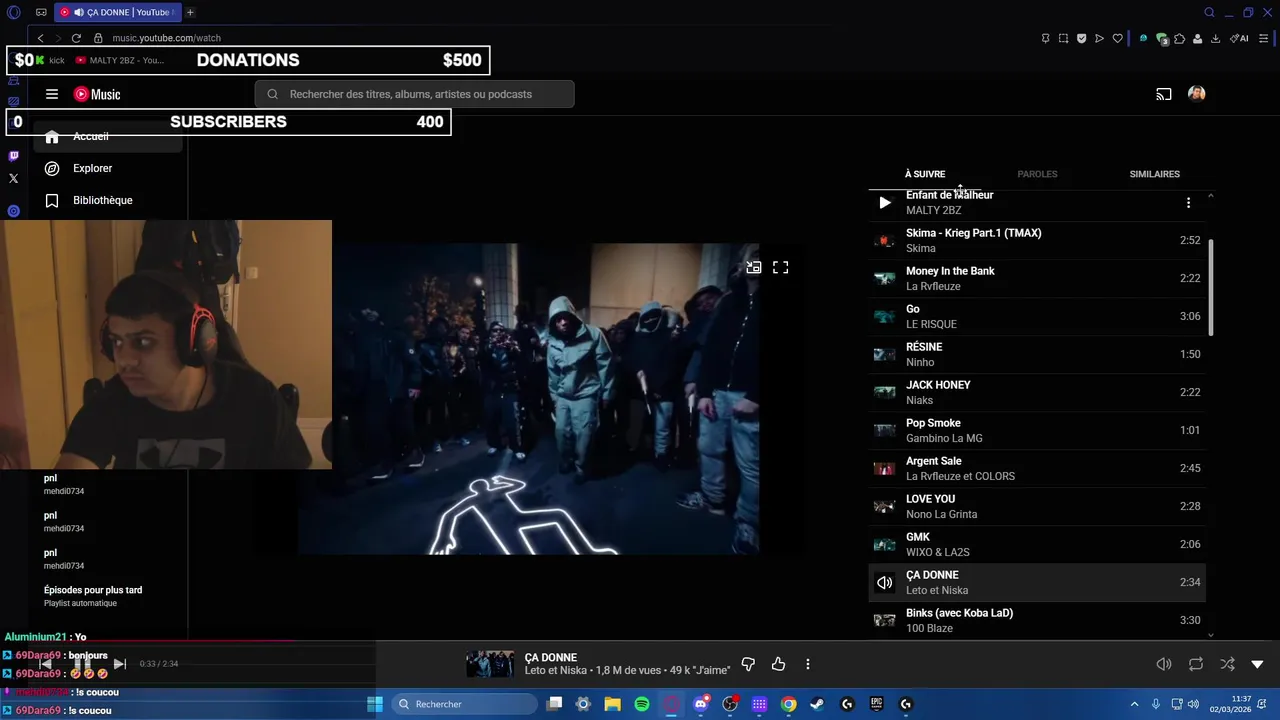This screenshot has height=720, width=1280.
Task: Dislike the song ÇA DONNE
Action: coord(748,664)
